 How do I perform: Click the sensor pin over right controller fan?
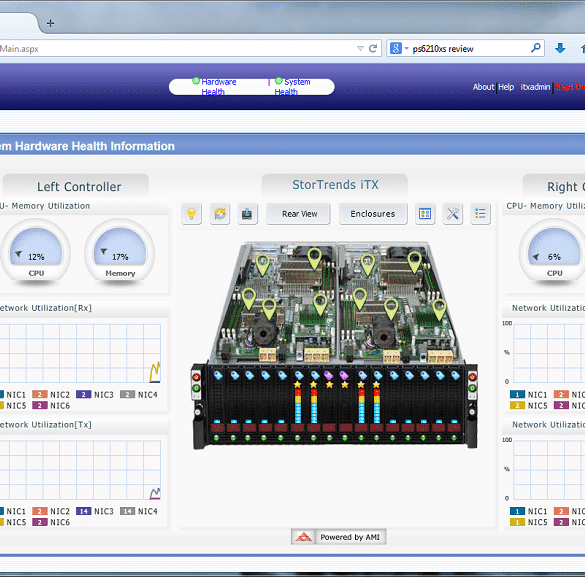click(391, 308)
